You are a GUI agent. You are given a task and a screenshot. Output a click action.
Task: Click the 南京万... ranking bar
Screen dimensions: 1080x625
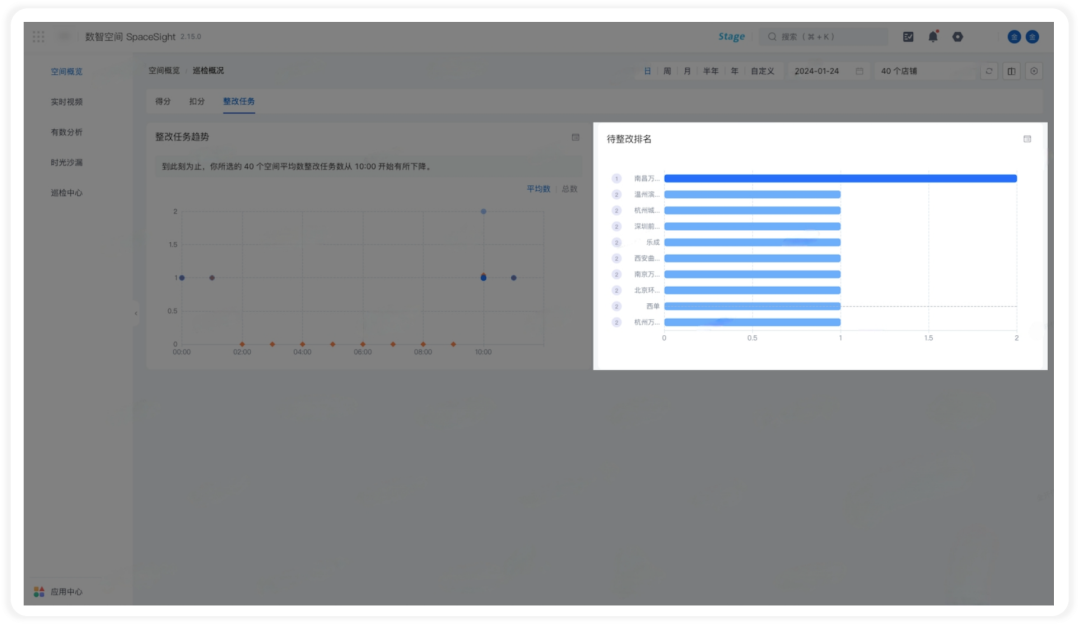tap(752, 274)
